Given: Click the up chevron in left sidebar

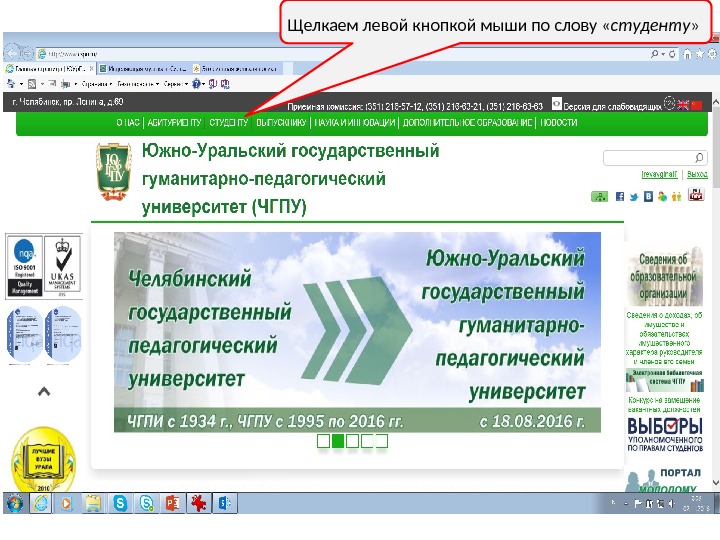Looking at the screenshot, I should pyautogui.click(x=44, y=392).
